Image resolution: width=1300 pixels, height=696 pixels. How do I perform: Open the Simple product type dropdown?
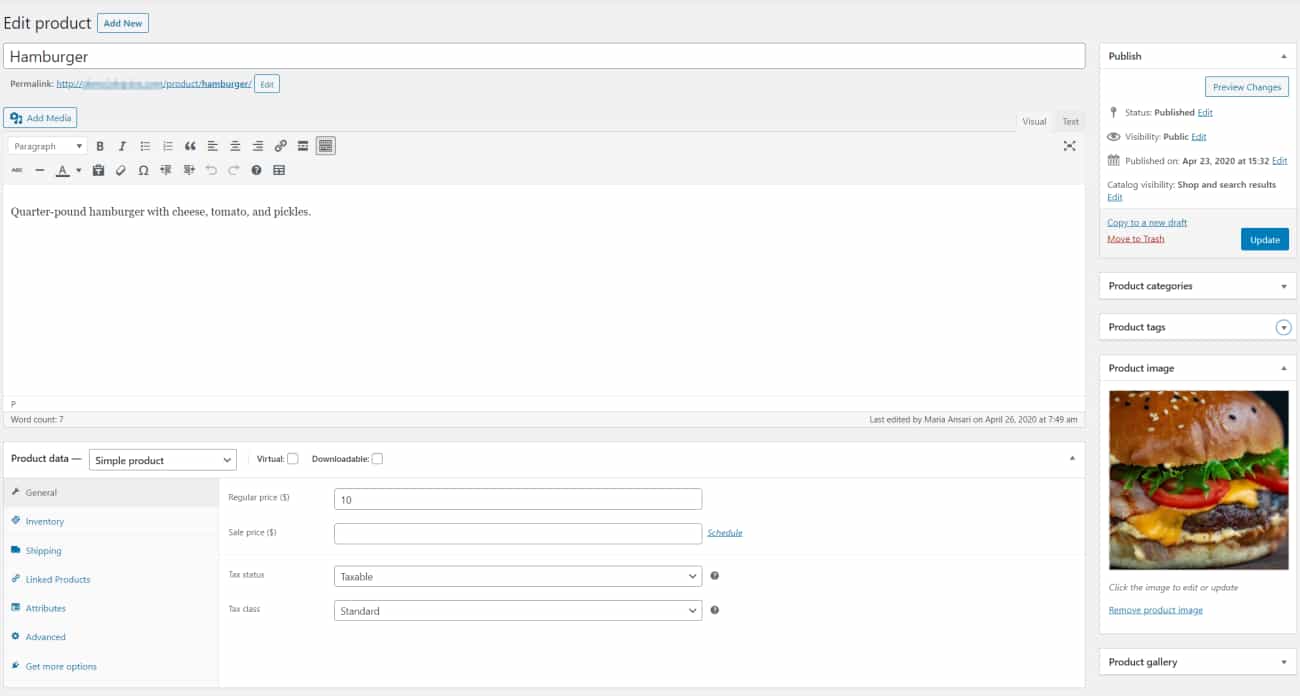pos(162,460)
